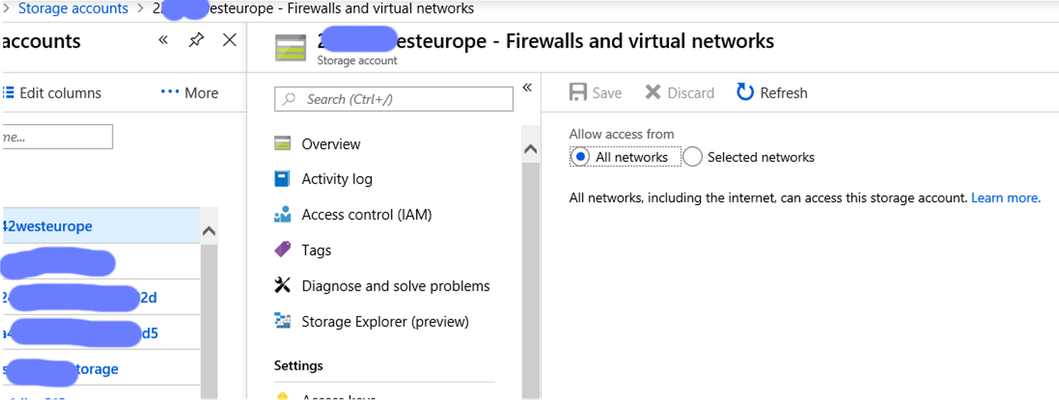Collapse the accounts list panel chevrons
This screenshot has height=400, width=1059.
163,41
